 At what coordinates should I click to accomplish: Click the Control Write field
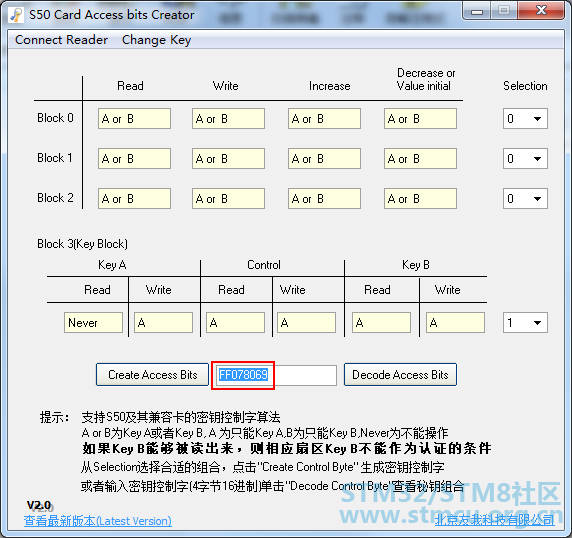[306, 322]
